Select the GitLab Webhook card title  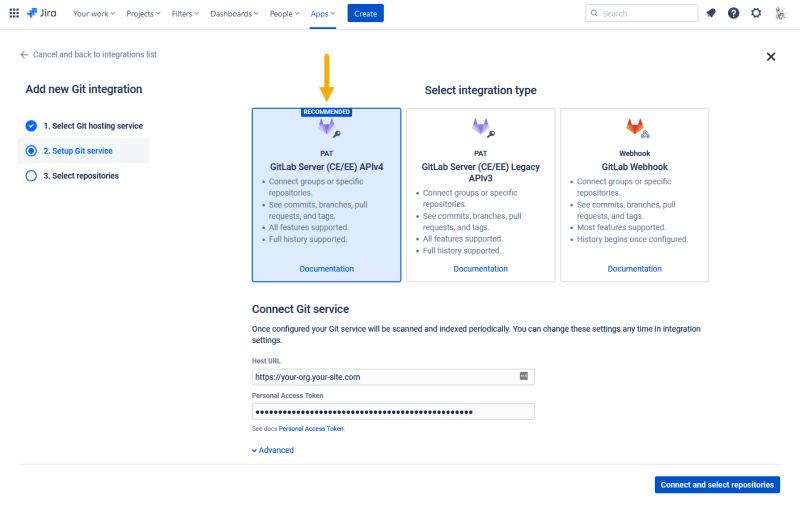click(635, 167)
